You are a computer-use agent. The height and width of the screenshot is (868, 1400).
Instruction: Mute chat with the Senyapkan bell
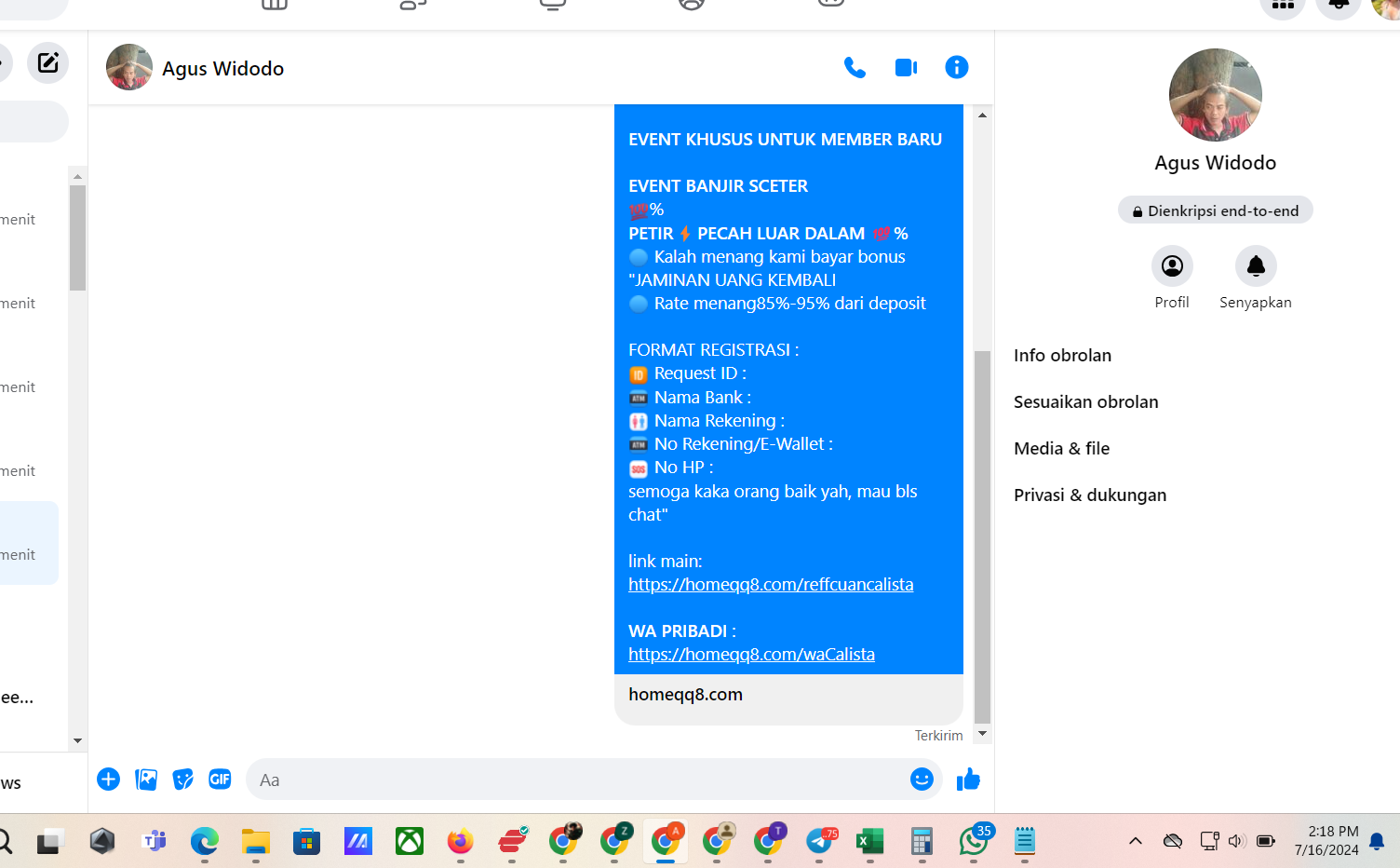[1256, 266]
